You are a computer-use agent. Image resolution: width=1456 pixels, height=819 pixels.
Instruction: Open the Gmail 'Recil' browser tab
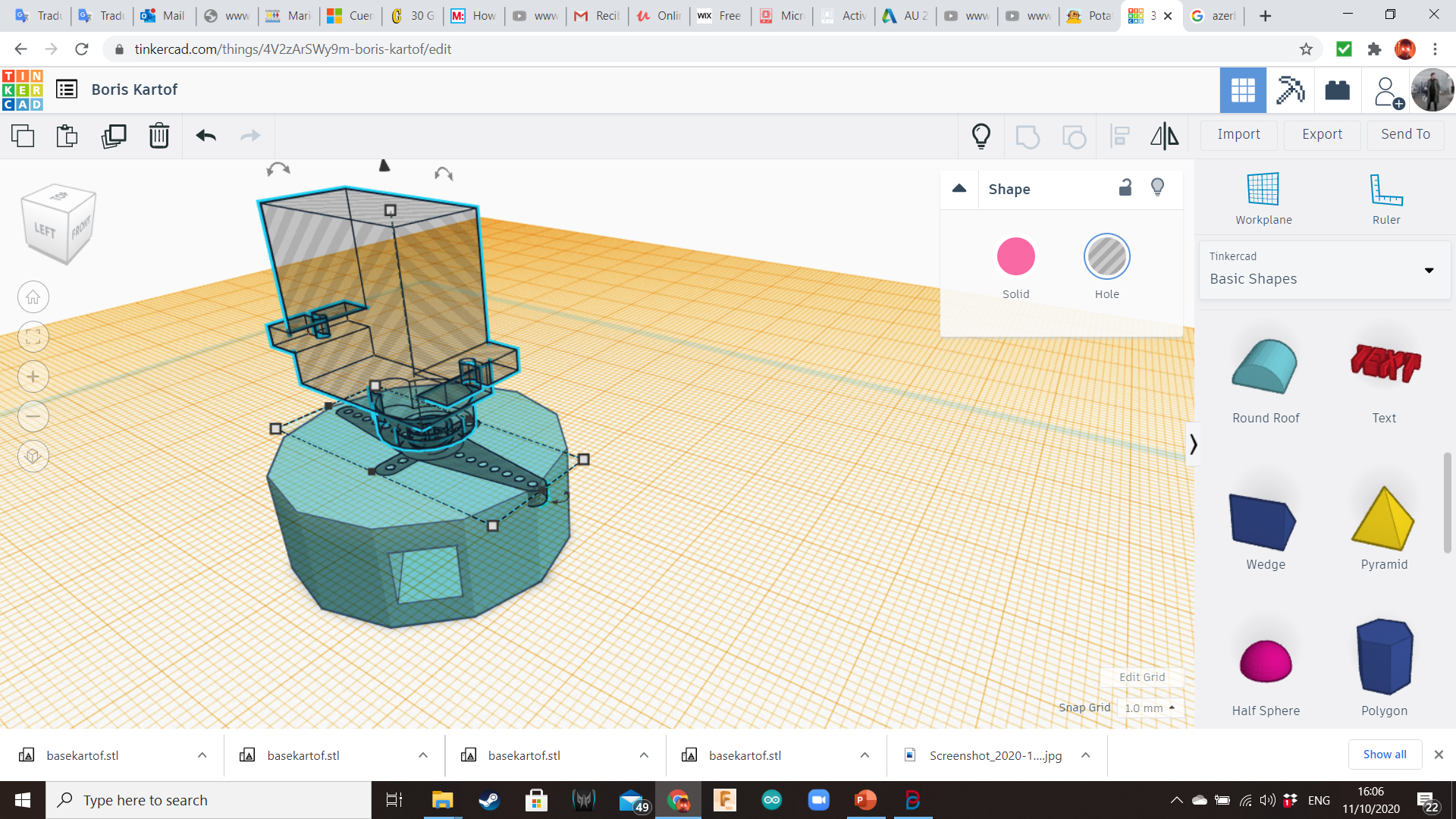coord(597,16)
